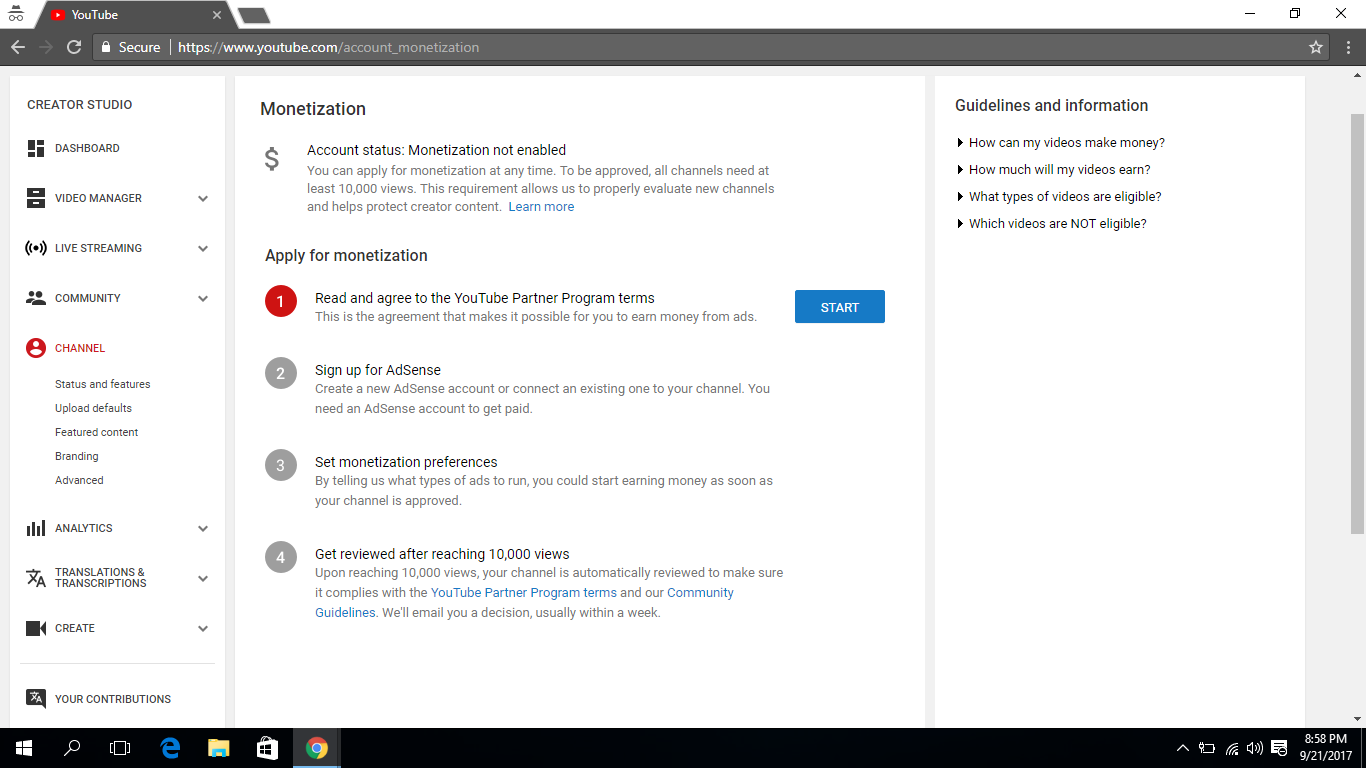The height and width of the screenshot is (768, 1366).
Task: Click the red Channel account icon
Action: [x=36, y=348]
